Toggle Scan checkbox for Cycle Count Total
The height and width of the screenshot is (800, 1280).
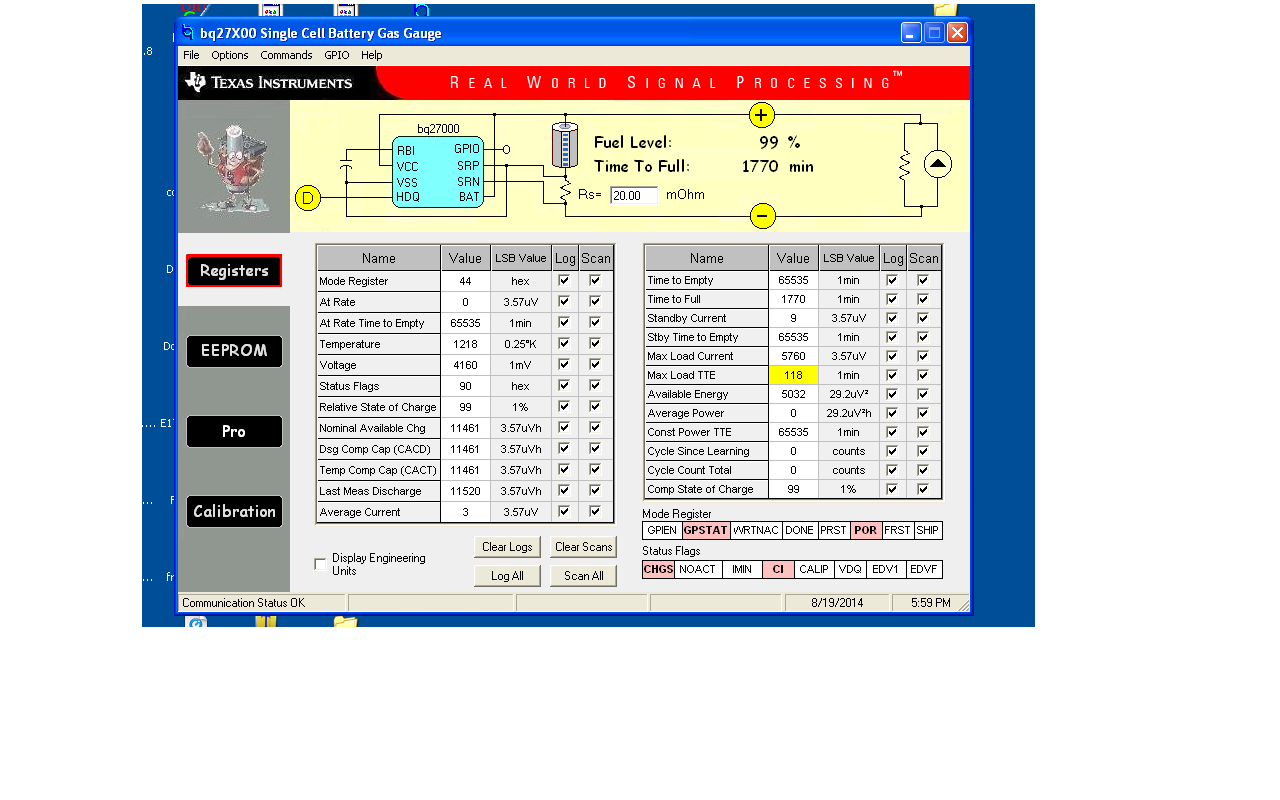923,470
